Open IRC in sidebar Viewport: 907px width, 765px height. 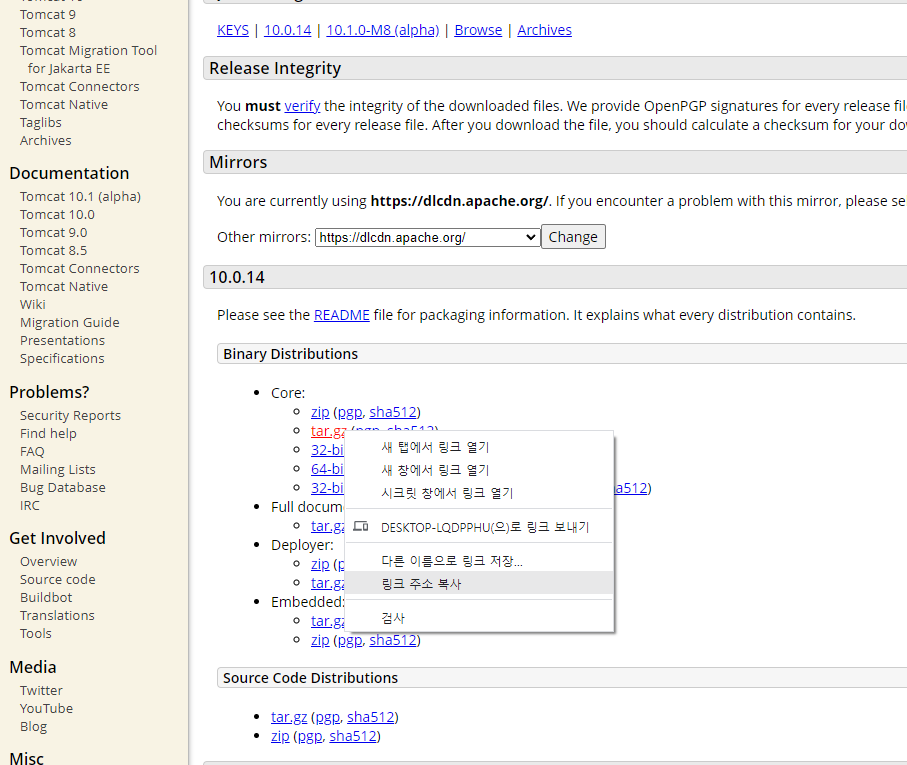click(30, 505)
